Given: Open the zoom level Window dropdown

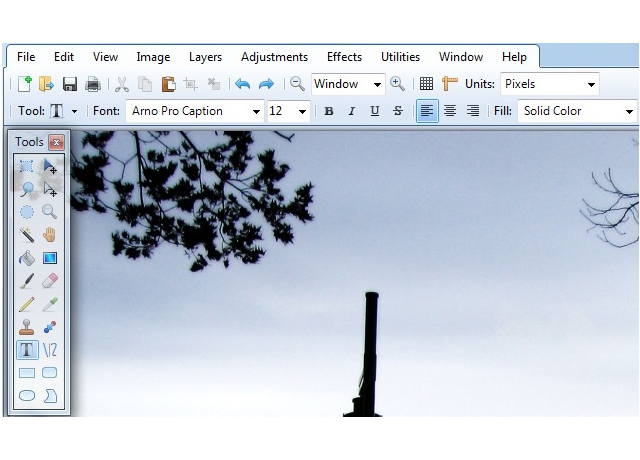Looking at the screenshot, I should [x=348, y=84].
